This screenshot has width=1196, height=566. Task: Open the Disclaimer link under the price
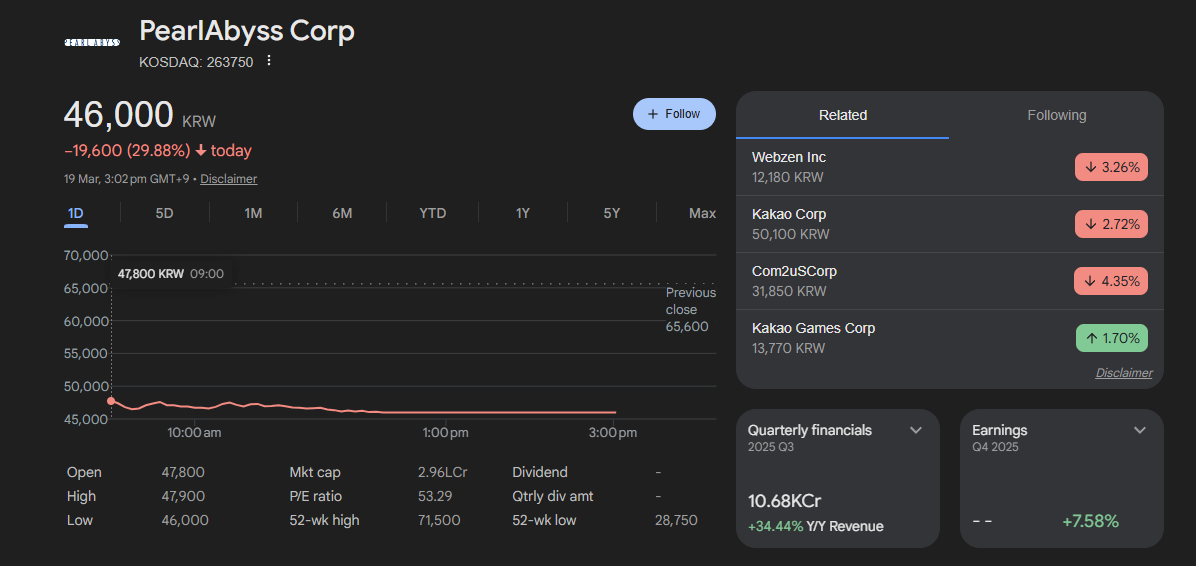(x=228, y=179)
